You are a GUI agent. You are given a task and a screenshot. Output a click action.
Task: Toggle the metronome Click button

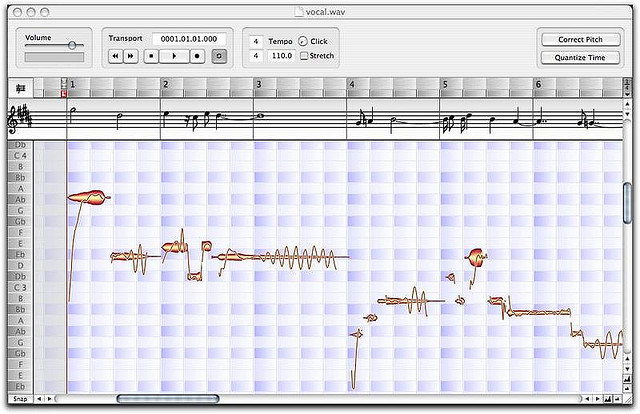click(x=302, y=41)
